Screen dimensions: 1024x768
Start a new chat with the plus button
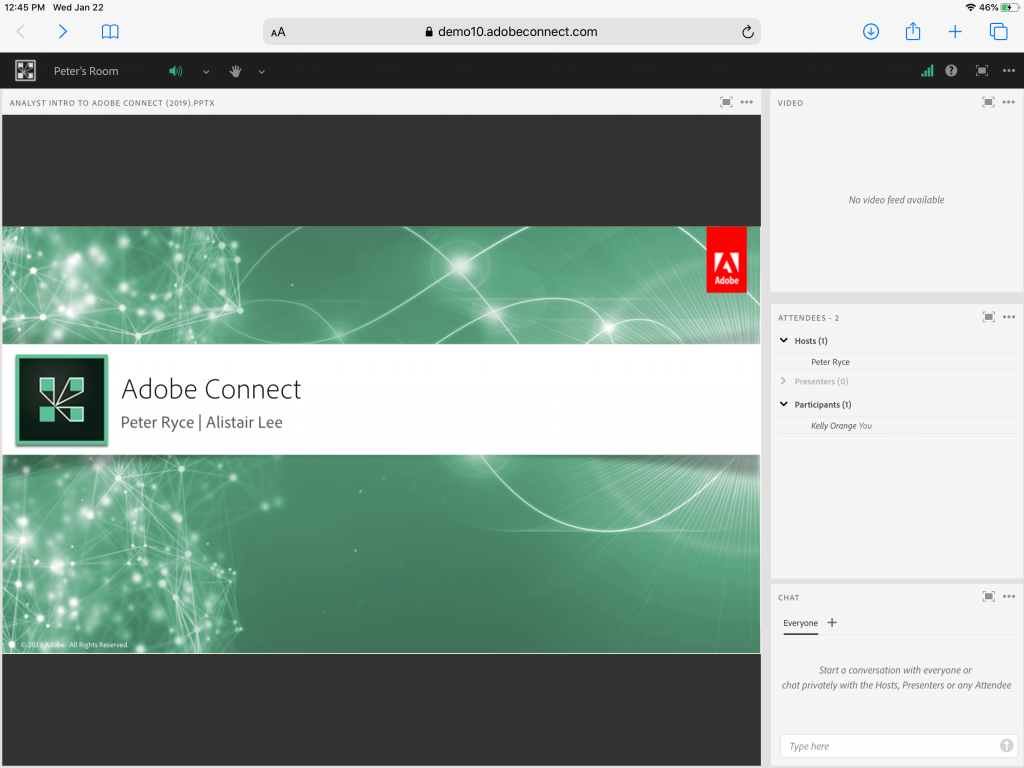click(831, 623)
